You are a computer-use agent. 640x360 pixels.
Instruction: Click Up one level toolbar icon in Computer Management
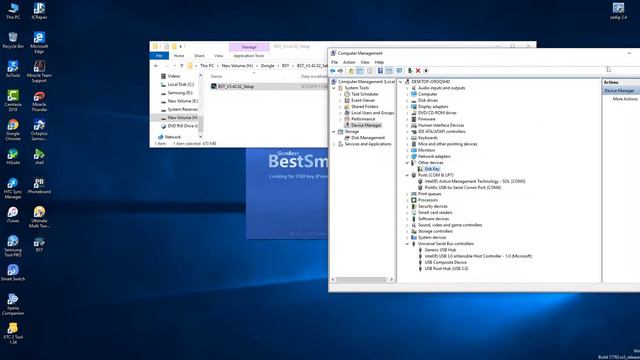351,71
